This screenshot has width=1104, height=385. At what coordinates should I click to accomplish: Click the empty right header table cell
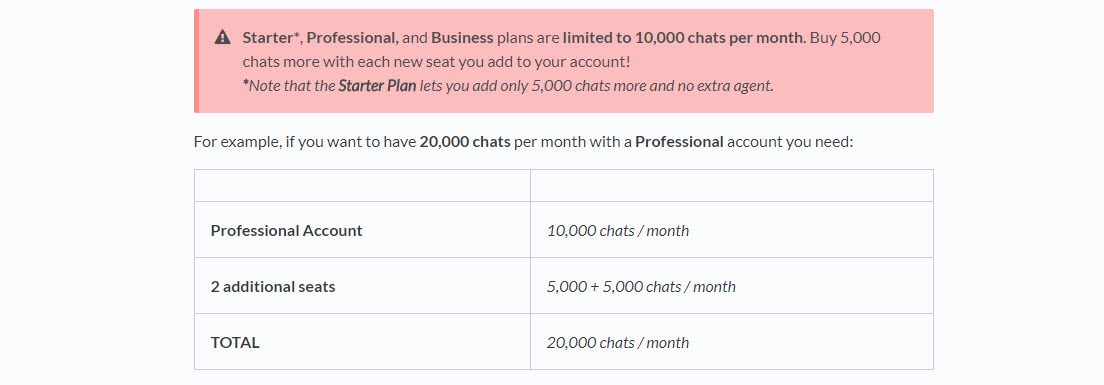pyautogui.click(x=732, y=185)
